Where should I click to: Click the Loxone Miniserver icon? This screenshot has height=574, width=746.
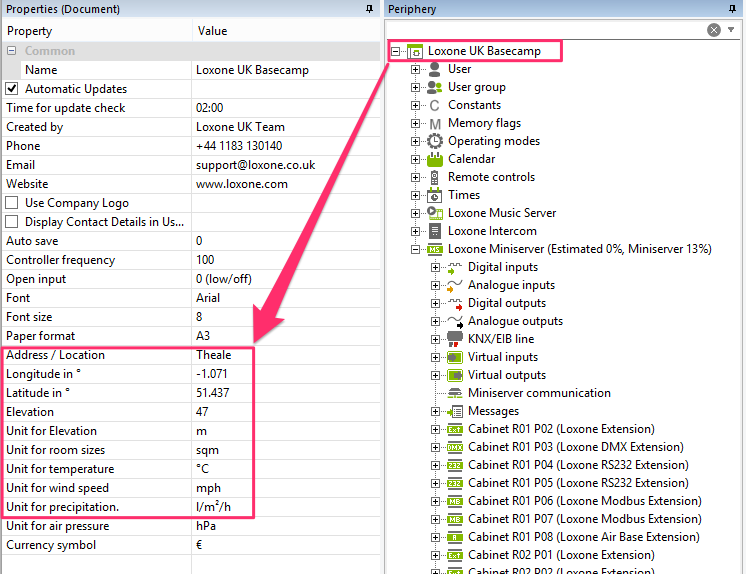[435, 249]
